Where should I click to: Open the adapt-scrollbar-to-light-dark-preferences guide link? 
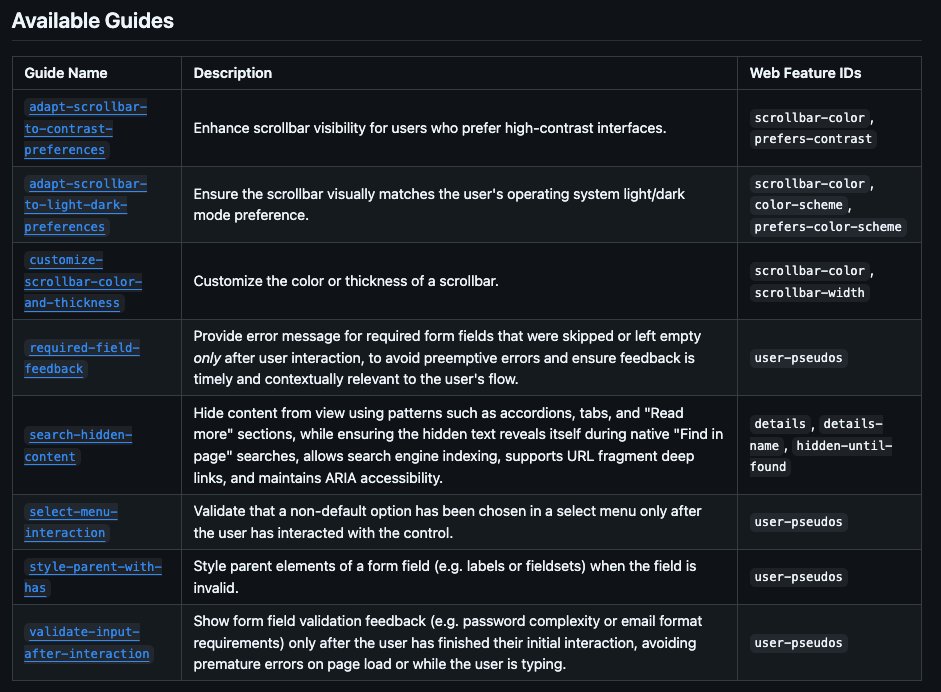85,205
